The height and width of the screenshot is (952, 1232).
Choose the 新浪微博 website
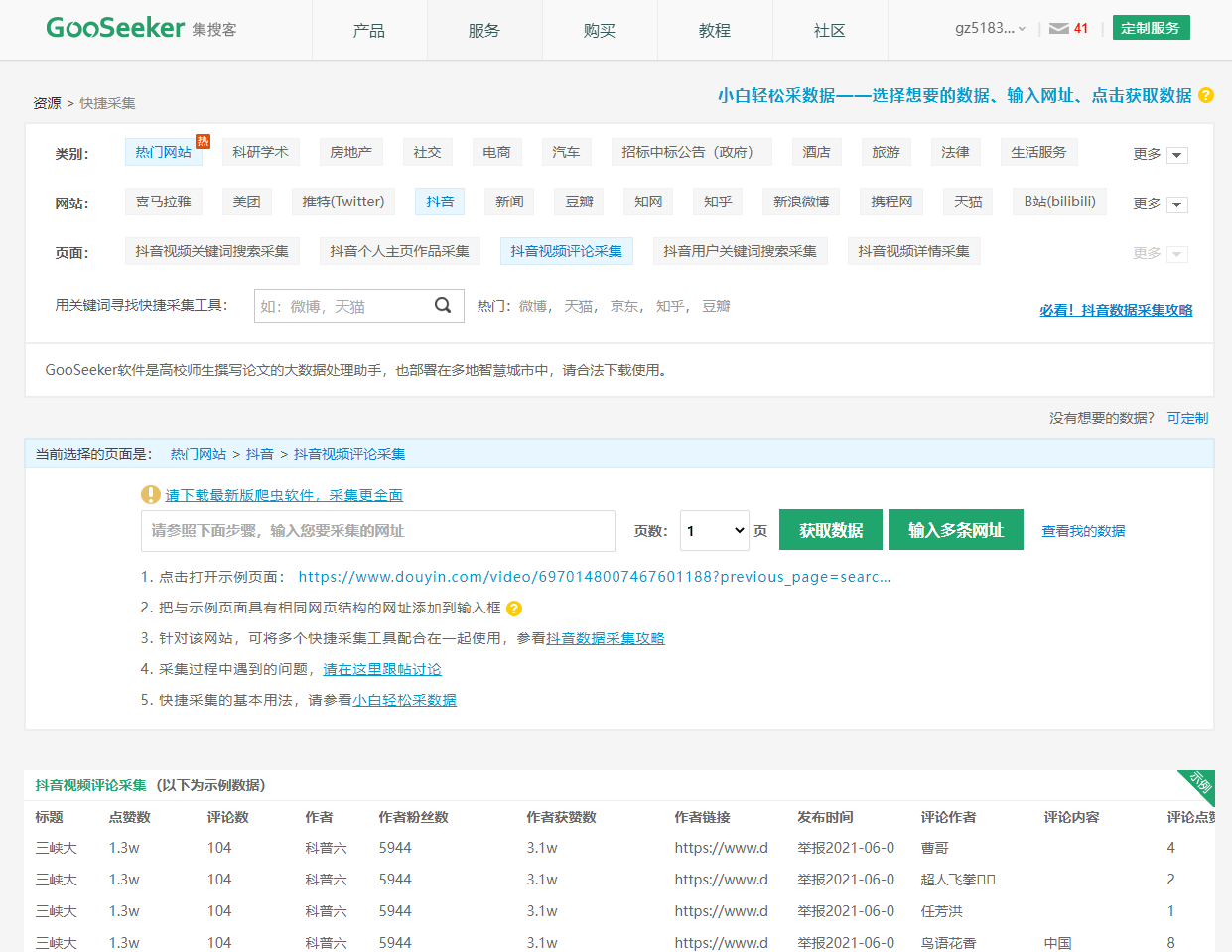(801, 202)
